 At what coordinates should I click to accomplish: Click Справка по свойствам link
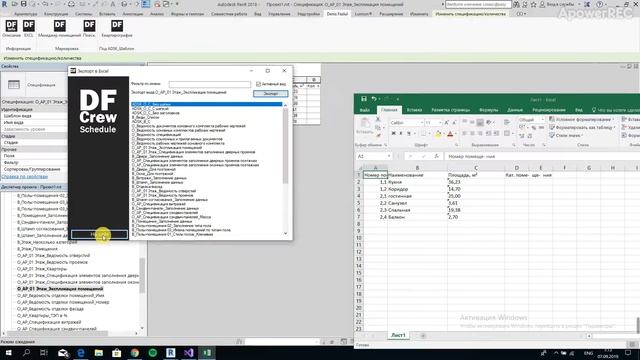coord(25,176)
